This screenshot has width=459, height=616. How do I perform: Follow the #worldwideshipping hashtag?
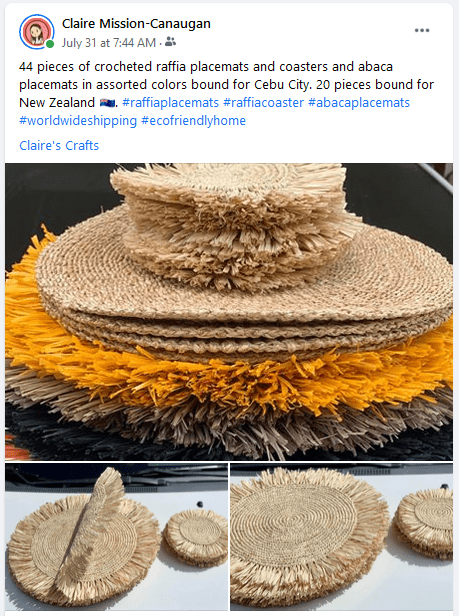78,121
